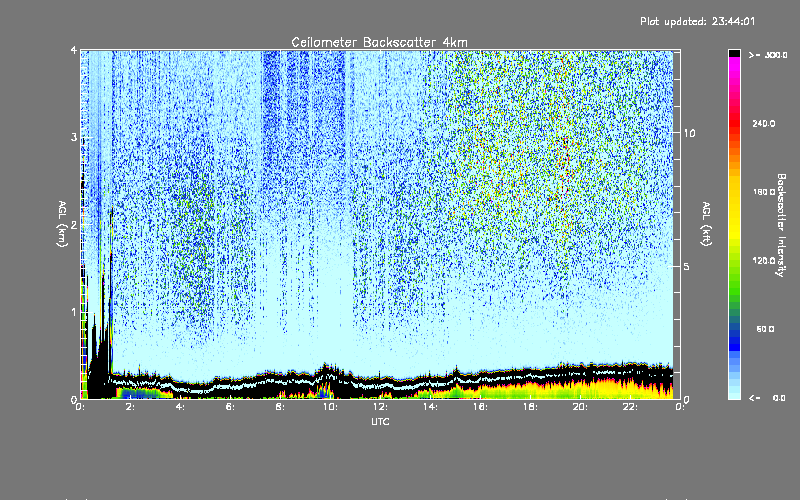Click the "180.0" colorbar value

(764, 192)
